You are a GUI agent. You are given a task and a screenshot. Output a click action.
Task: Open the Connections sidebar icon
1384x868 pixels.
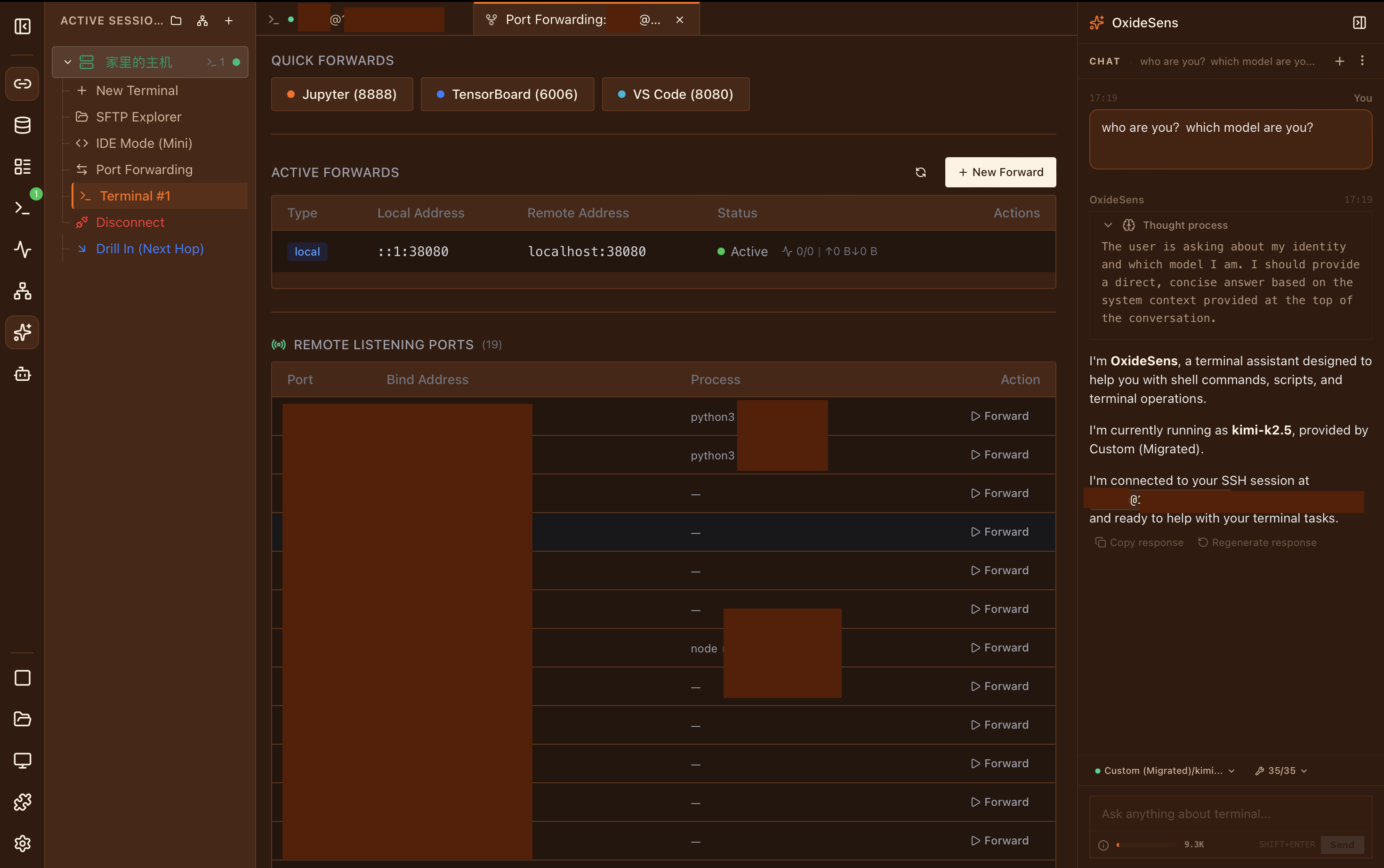23,84
